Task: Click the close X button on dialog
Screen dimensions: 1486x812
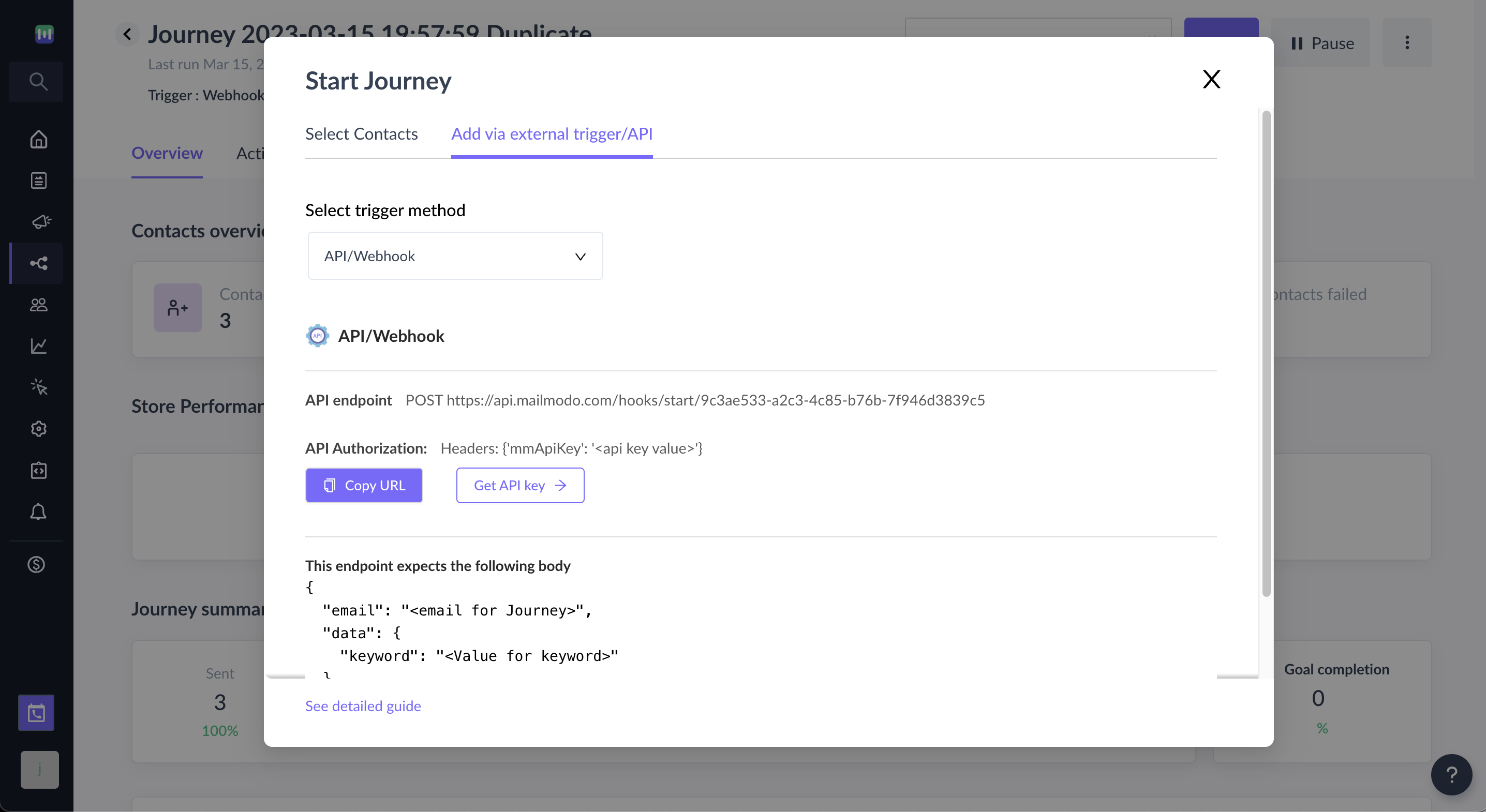Action: (x=1211, y=78)
